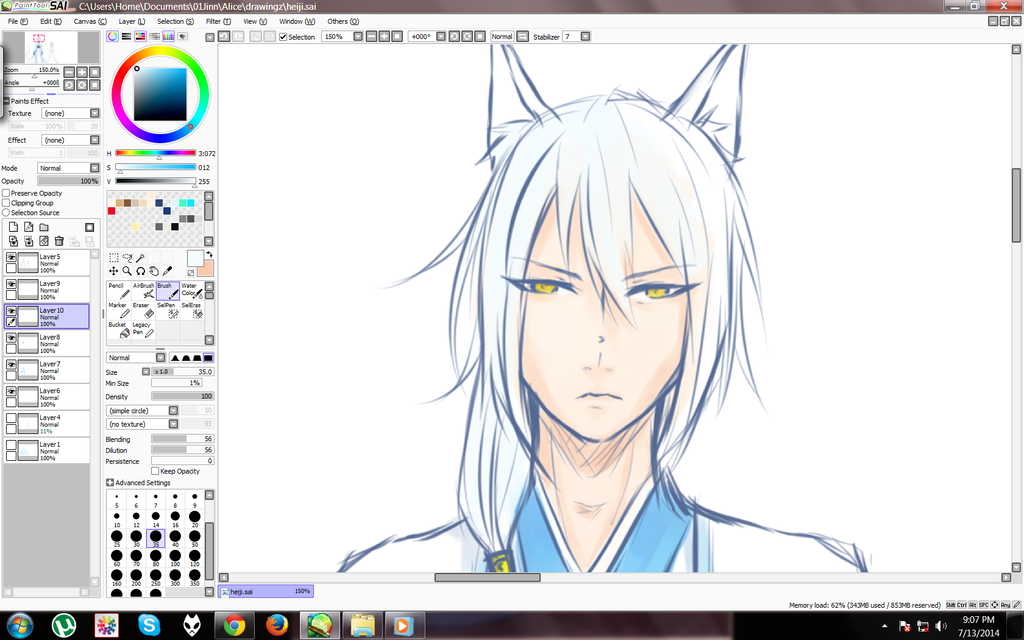The image size is (1024, 640).
Task: Select the Marker tool
Action: [118, 310]
